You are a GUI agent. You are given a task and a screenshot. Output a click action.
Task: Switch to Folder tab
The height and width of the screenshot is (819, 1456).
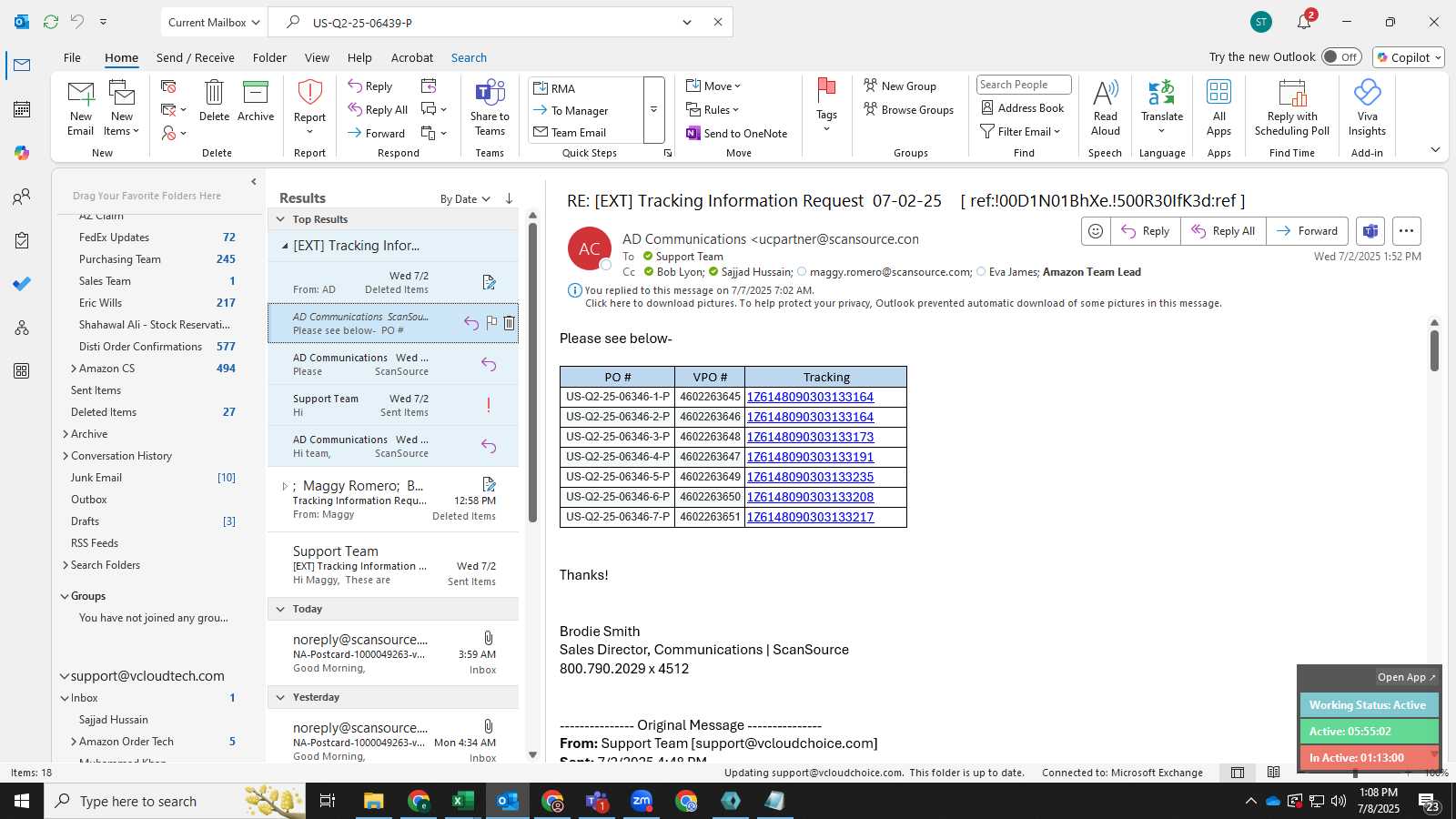pos(269,57)
